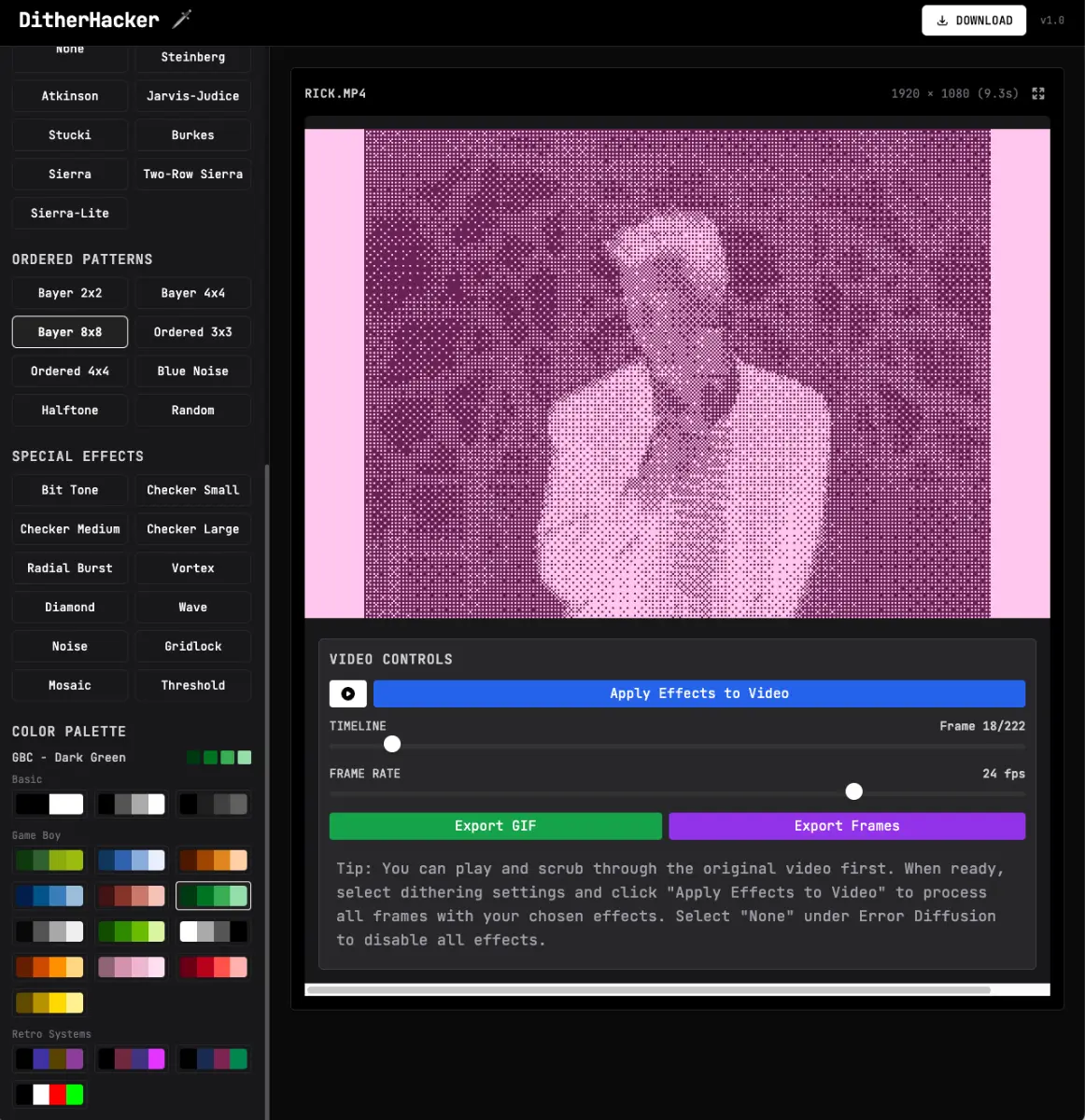
Task: Choose the black and white Basic palette
Action: pos(49,804)
